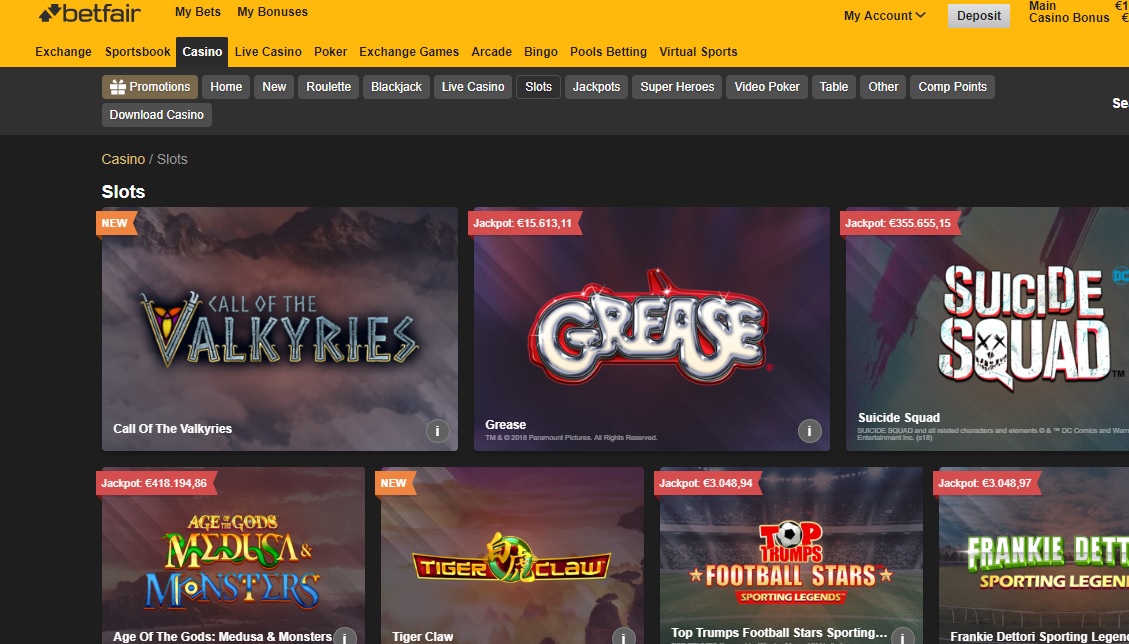Open Age Of The Gods Medusa & Monsters

click(233, 555)
